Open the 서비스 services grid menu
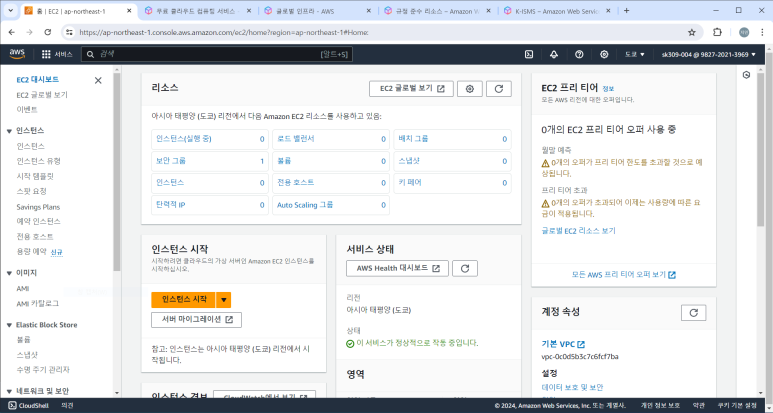 pyautogui.click(x=57, y=54)
